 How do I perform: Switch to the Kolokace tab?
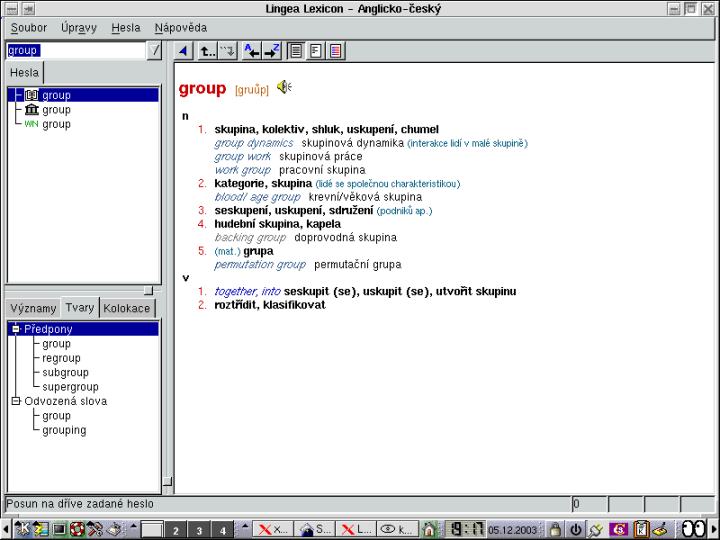pyautogui.click(x=127, y=308)
